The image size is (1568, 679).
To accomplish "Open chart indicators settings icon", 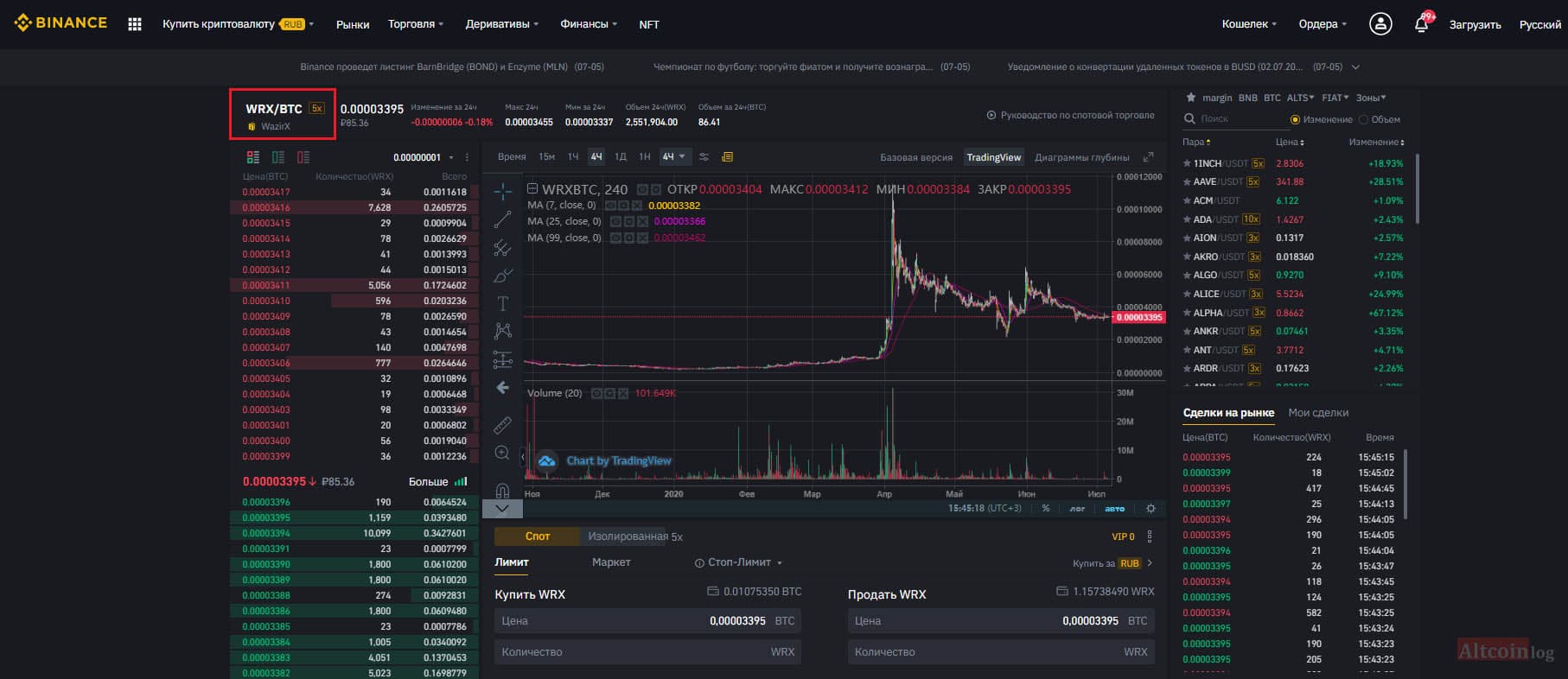I will coord(704,156).
